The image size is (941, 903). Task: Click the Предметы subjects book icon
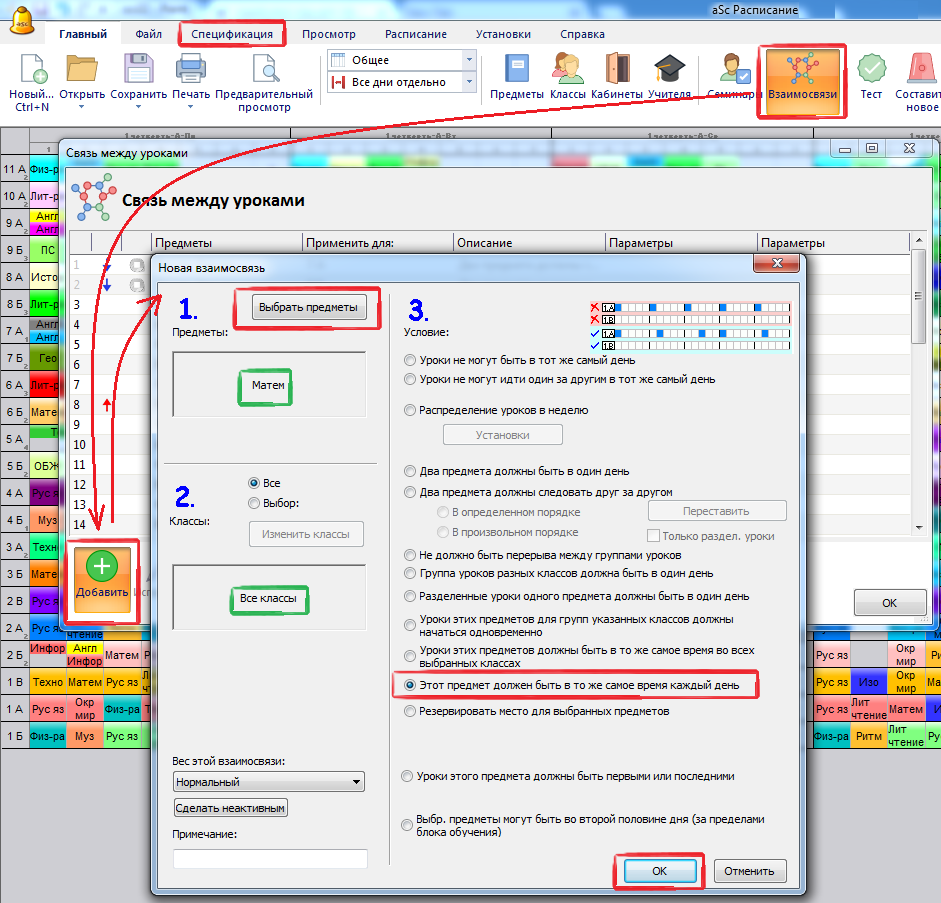coord(516,70)
